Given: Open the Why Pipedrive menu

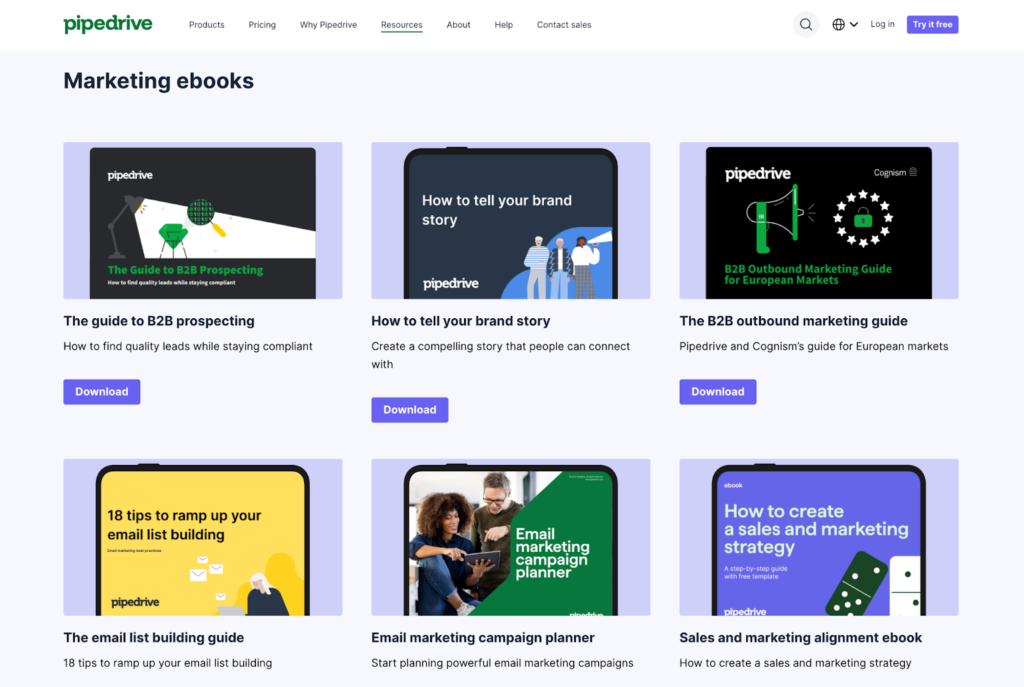Looking at the screenshot, I should point(328,25).
